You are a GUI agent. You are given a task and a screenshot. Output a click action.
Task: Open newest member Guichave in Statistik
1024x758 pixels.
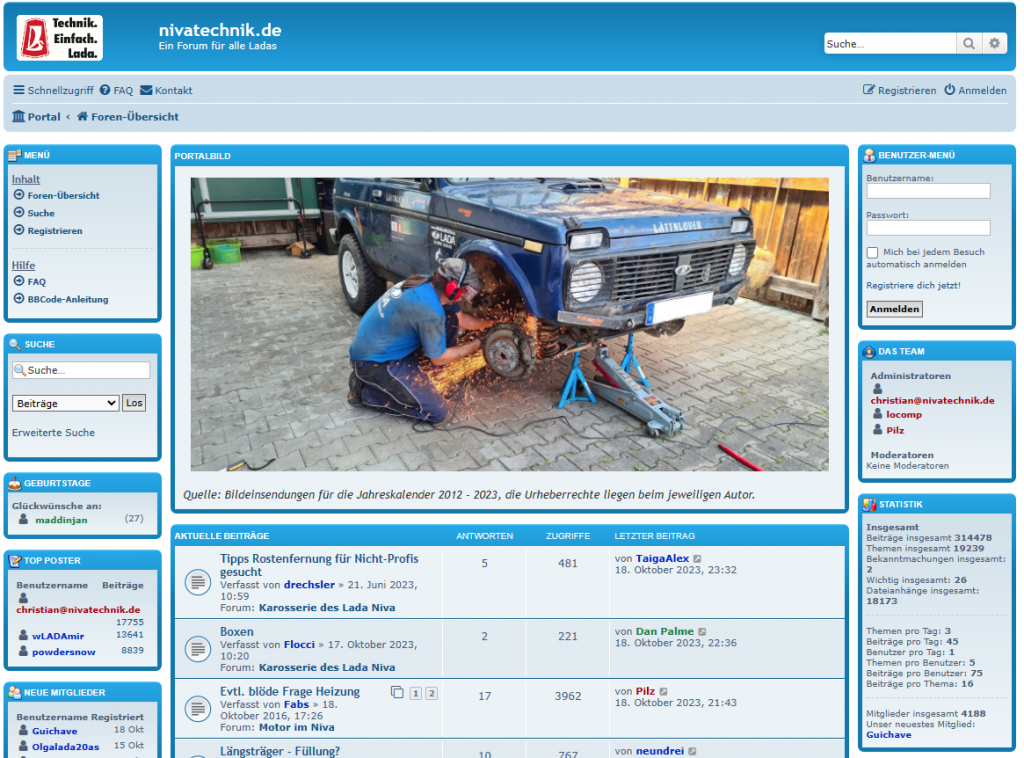tap(888, 734)
